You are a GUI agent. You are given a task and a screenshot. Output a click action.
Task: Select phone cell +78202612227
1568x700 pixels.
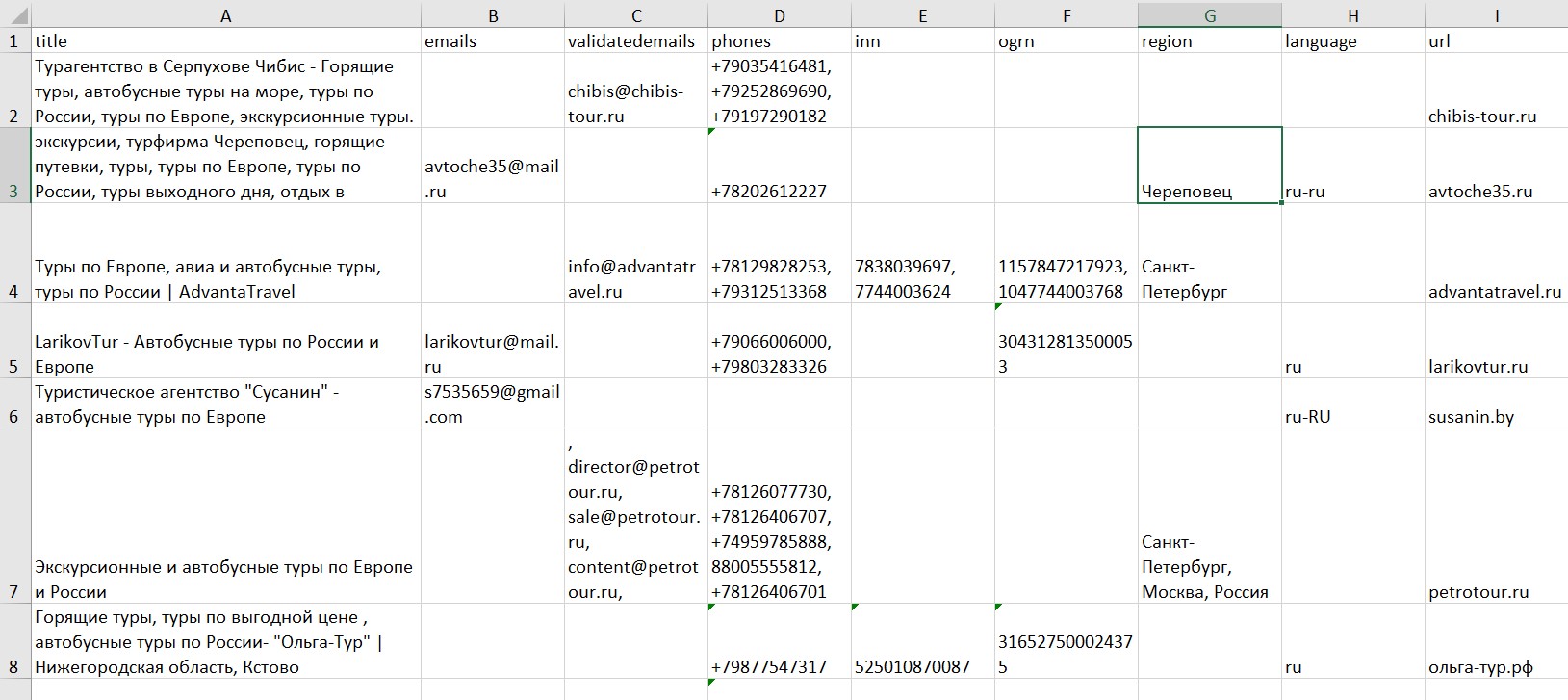pos(780,166)
